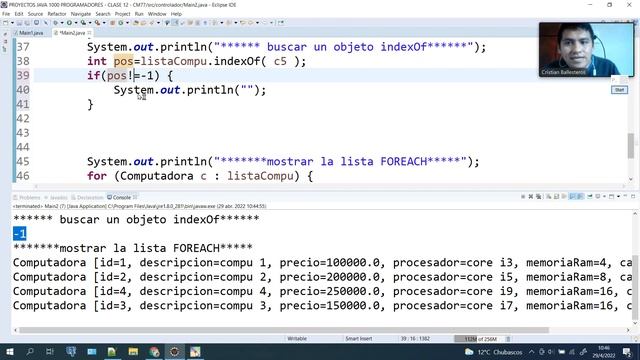
Task: Click the Save toolbar icon
Action: coord(19,23)
